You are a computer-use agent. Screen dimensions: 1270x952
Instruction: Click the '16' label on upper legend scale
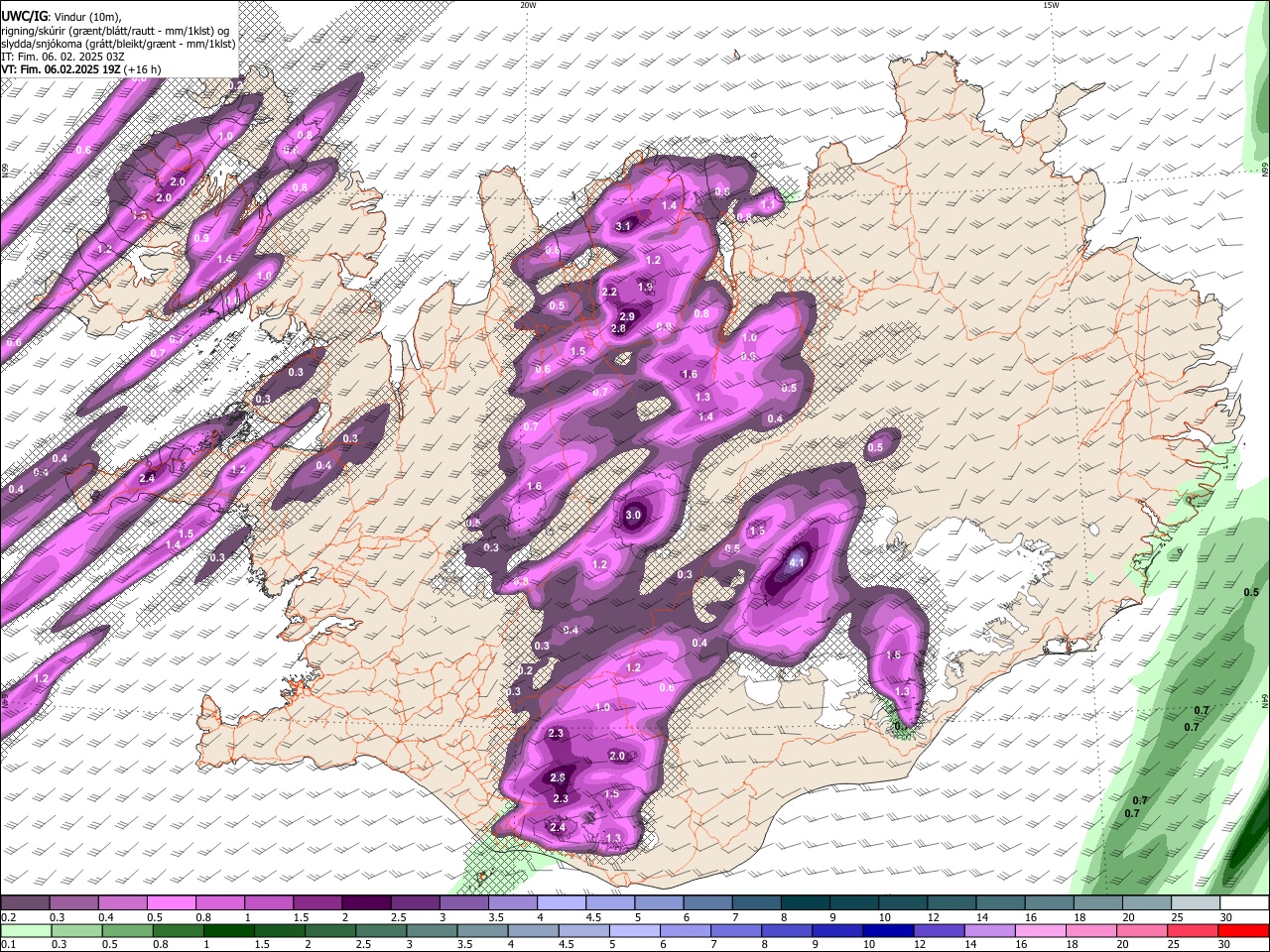click(x=1031, y=917)
